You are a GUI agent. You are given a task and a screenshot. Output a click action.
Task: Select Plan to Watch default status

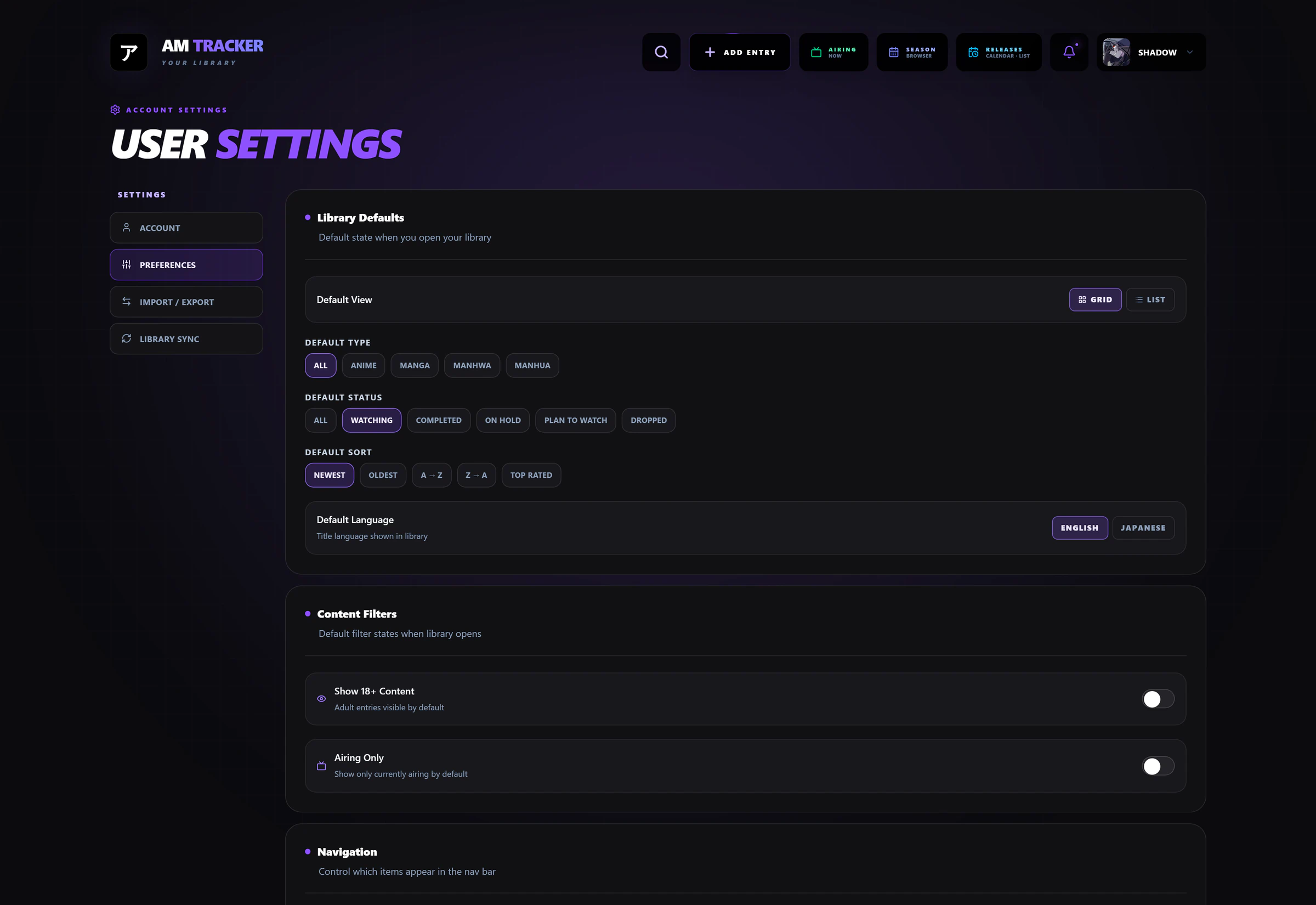575,420
